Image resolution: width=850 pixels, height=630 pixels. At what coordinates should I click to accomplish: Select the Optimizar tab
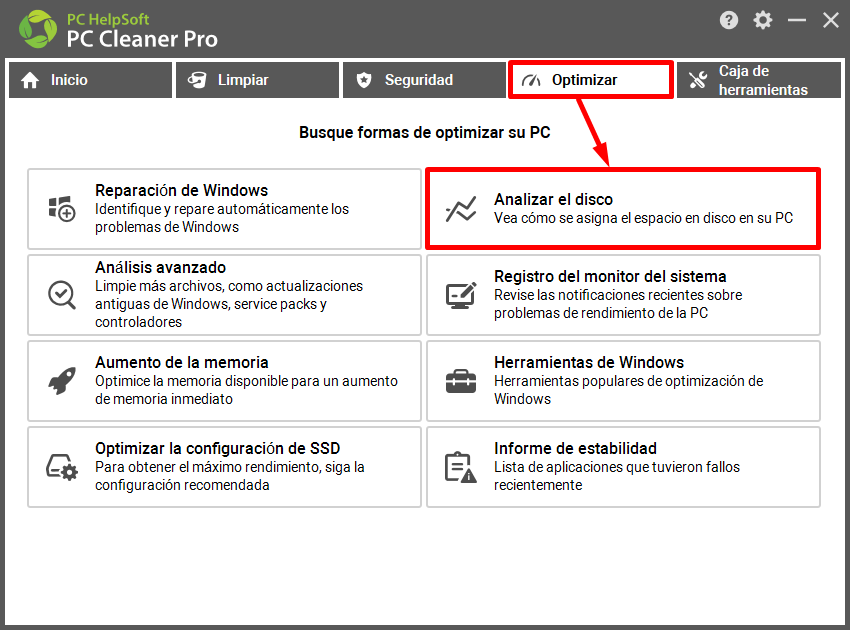tap(591, 80)
